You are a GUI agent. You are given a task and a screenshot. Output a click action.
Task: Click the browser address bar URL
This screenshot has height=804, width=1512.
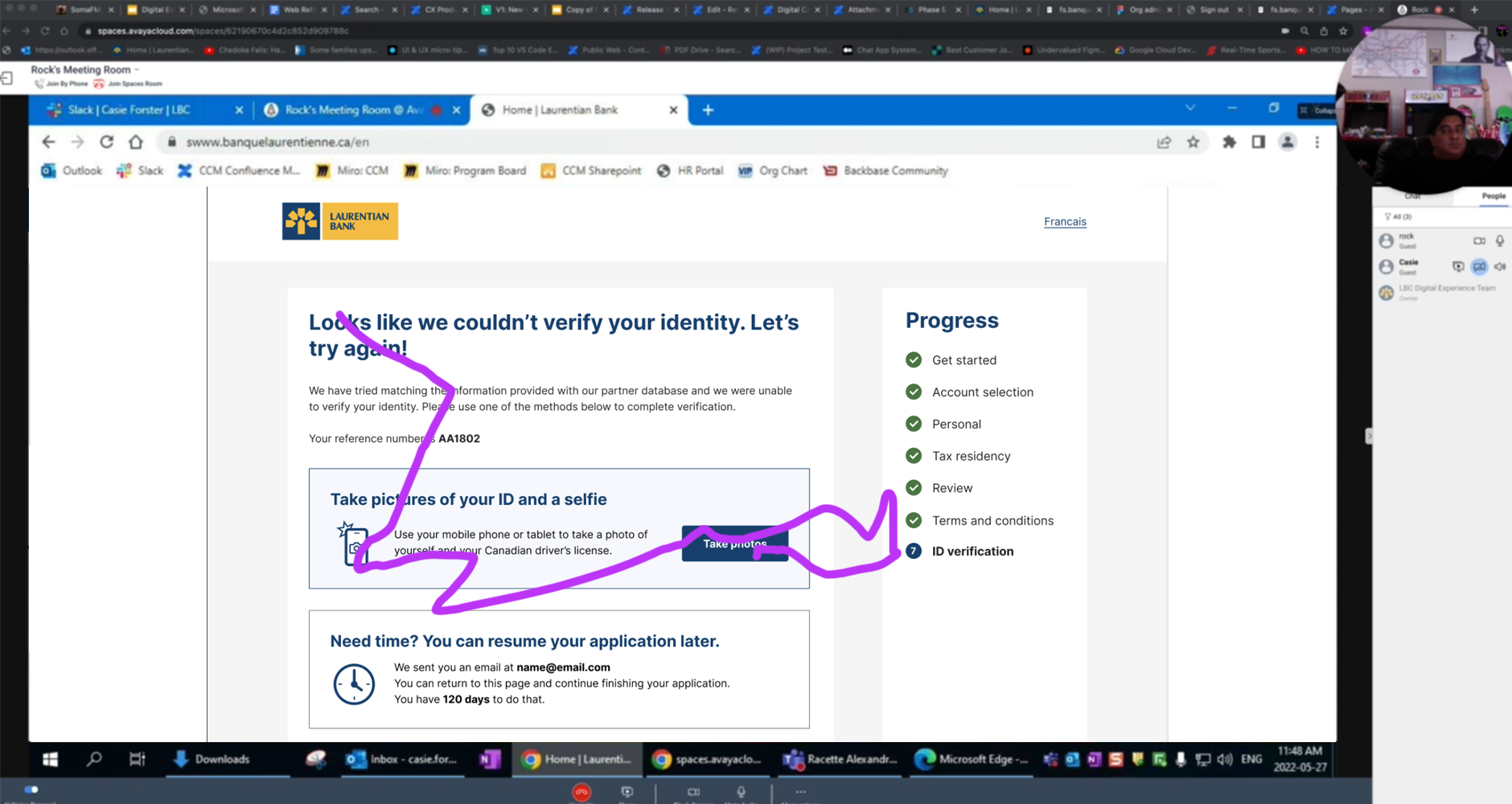[x=277, y=142]
